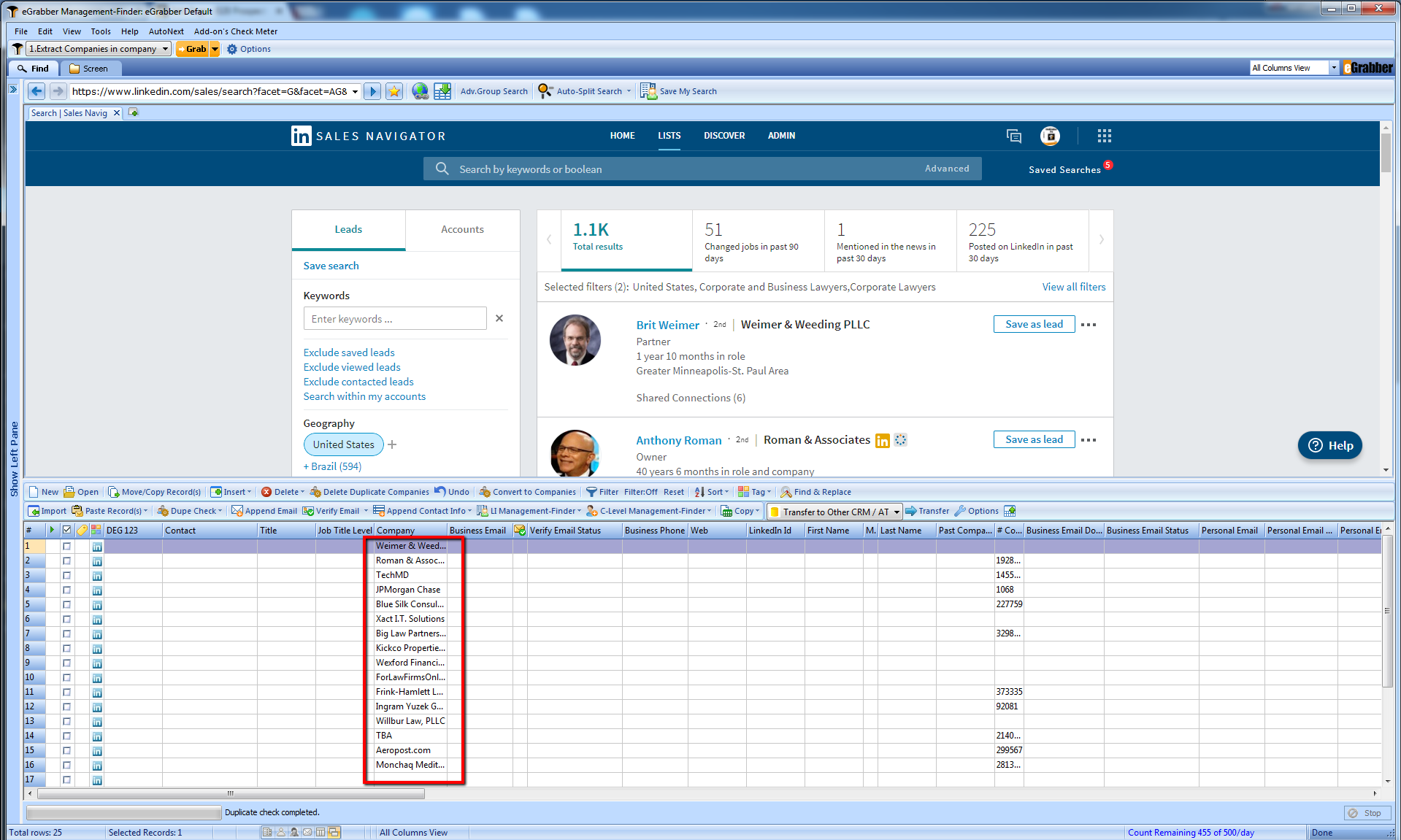Click the browser pane vertical scrollbar thumb
This screenshot has width=1401, height=840.
click(1385, 153)
